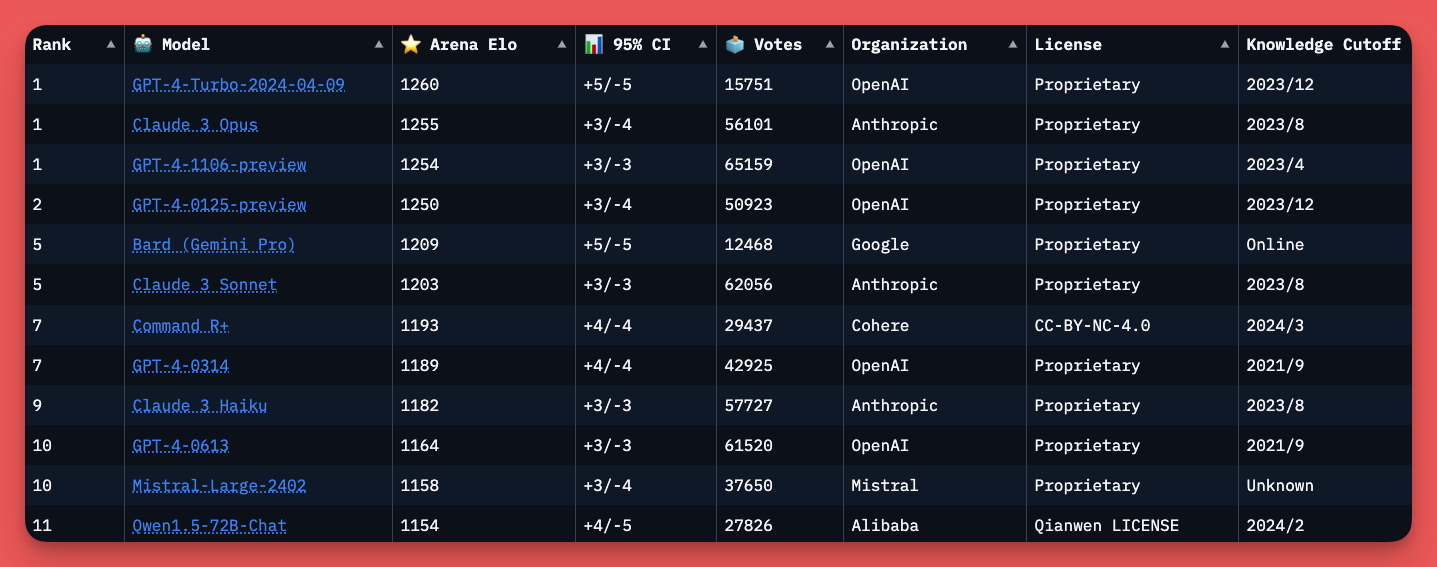Click the votes count 56101
The width and height of the screenshot is (1437, 567).
[749, 125]
